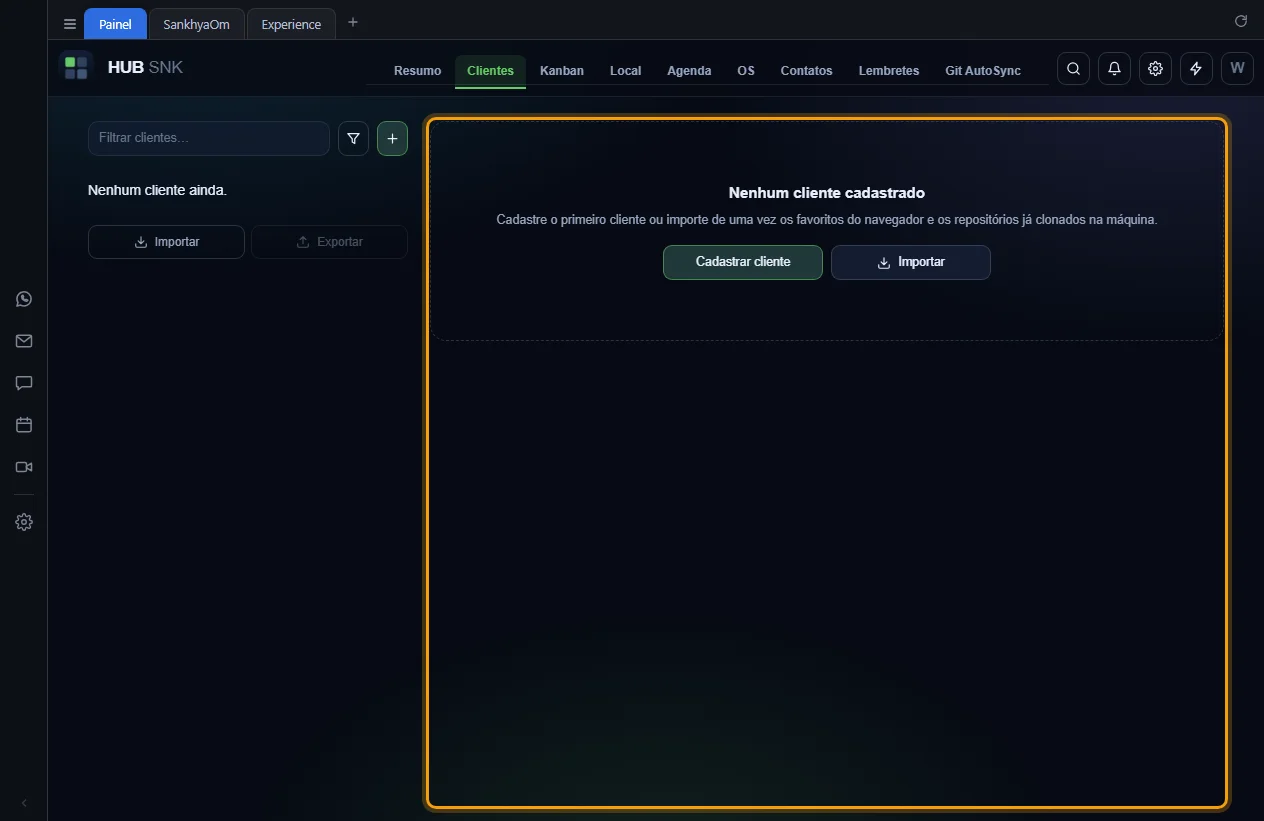Open the hamburger menu beside Painel tab
The width and height of the screenshot is (1264, 821).
69,24
